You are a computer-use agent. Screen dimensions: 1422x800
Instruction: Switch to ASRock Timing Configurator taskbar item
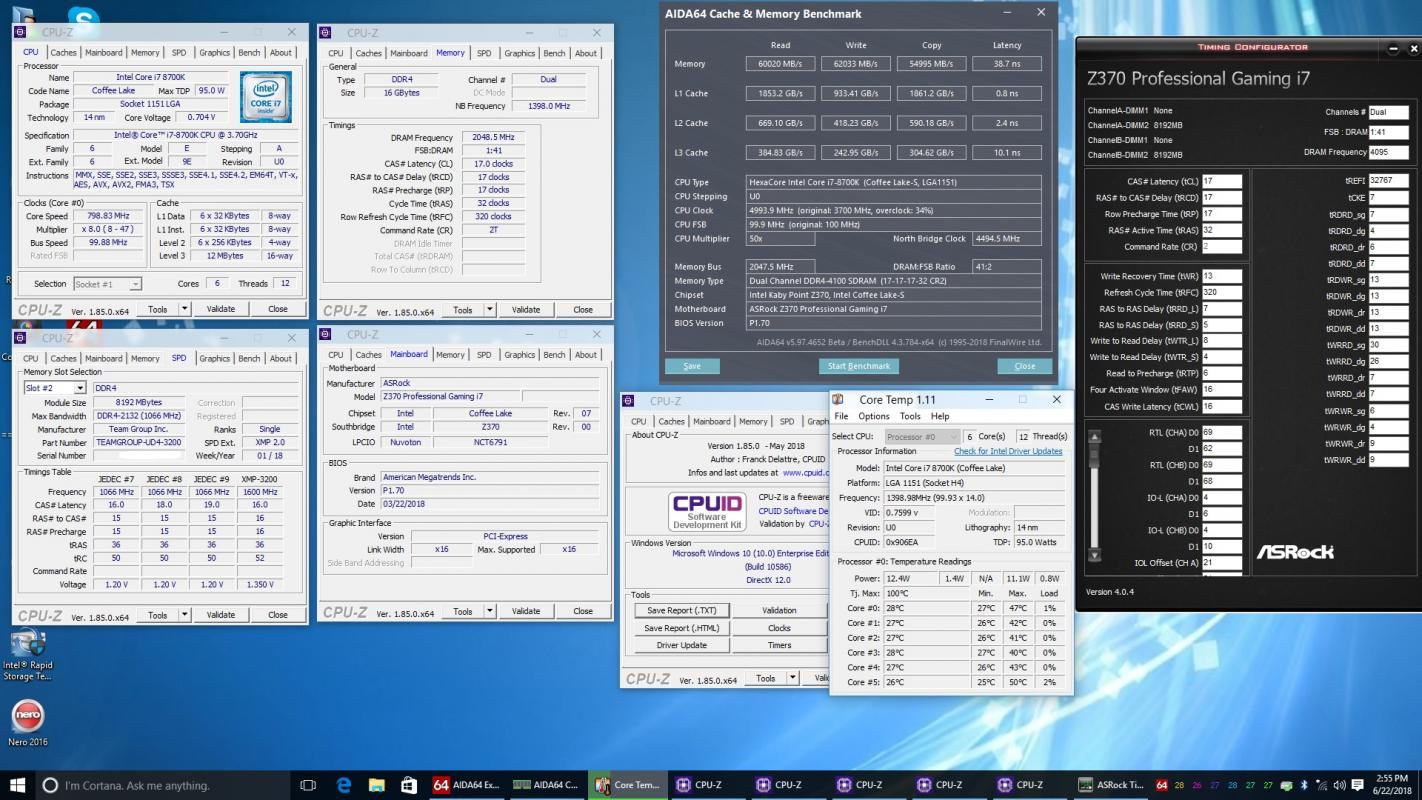pos(1111,785)
